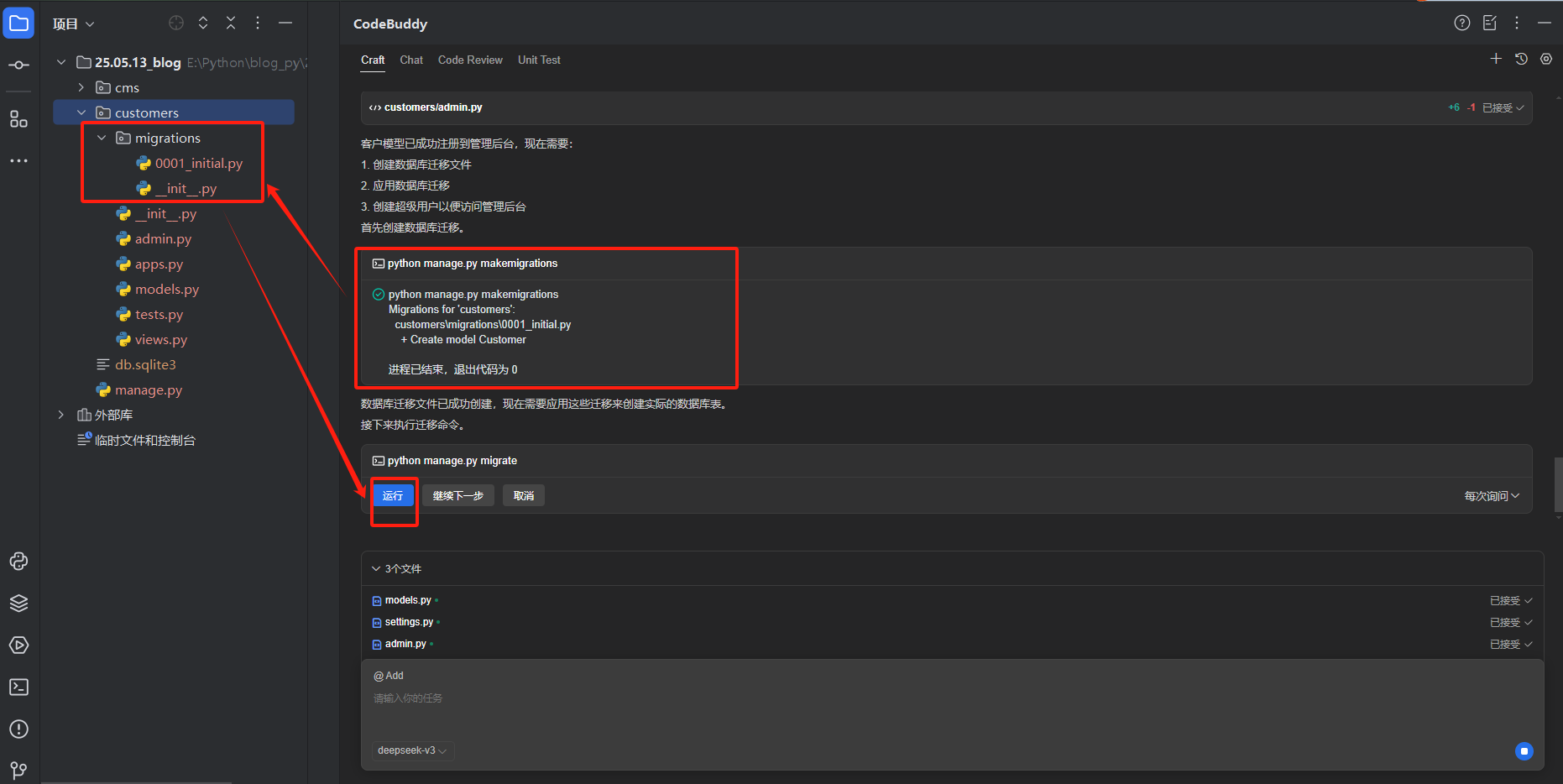Expand the 外部库 node
This screenshot has width=1563, height=784.
61,415
